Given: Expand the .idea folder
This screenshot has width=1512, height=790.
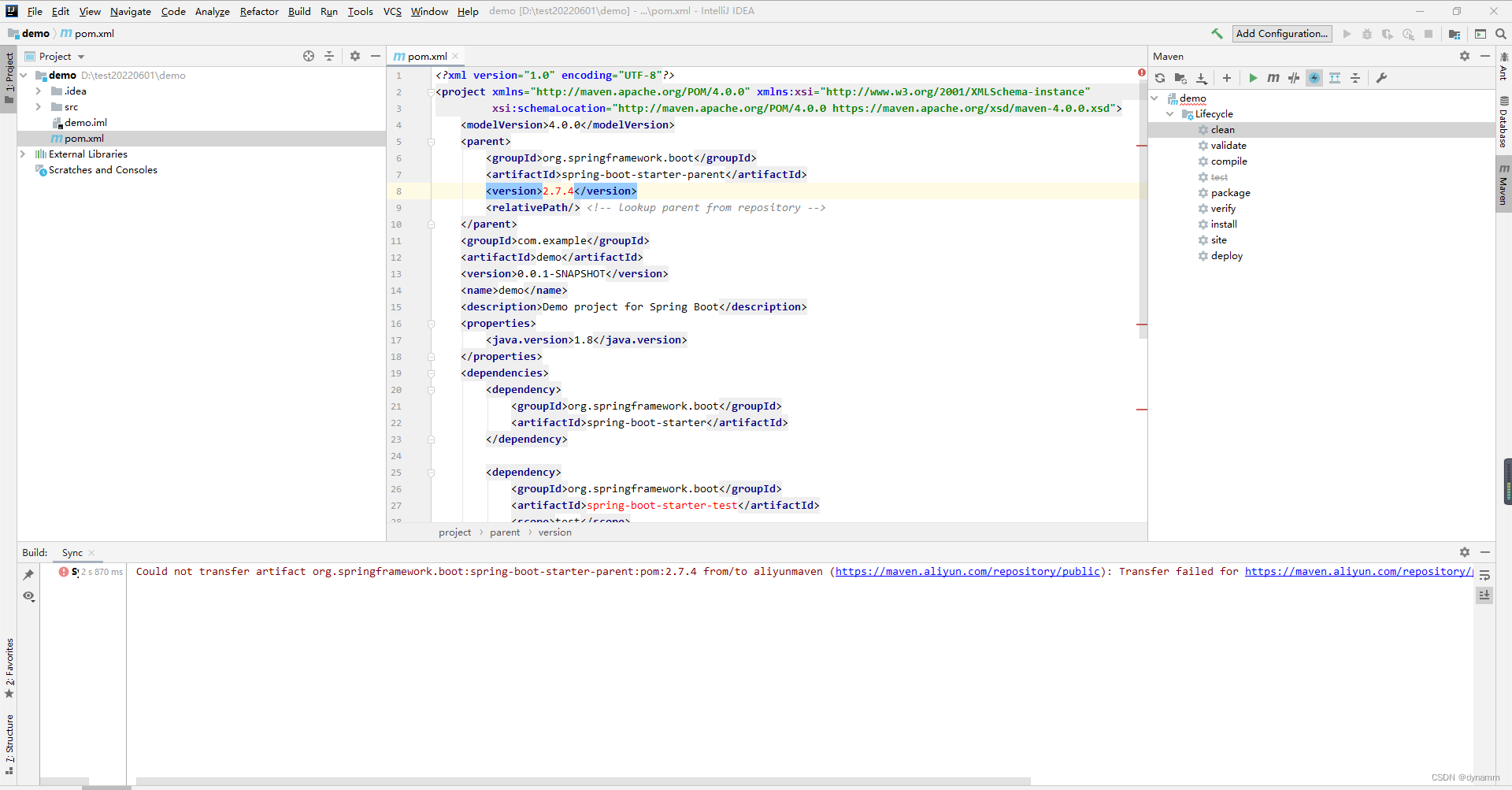Looking at the screenshot, I should point(38,91).
